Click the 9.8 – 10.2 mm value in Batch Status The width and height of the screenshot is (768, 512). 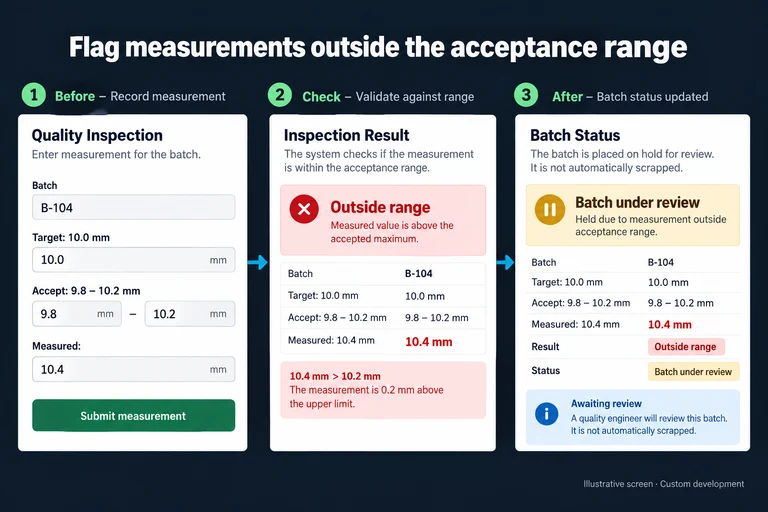pyautogui.click(x=680, y=303)
